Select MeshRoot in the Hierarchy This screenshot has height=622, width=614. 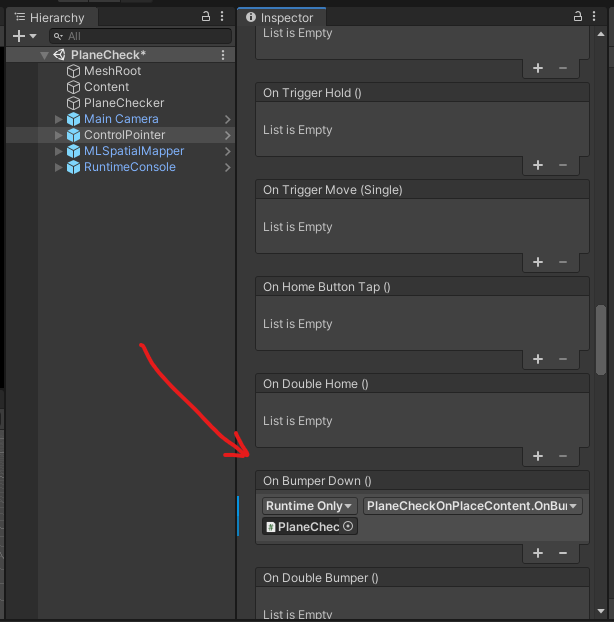click(112, 71)
